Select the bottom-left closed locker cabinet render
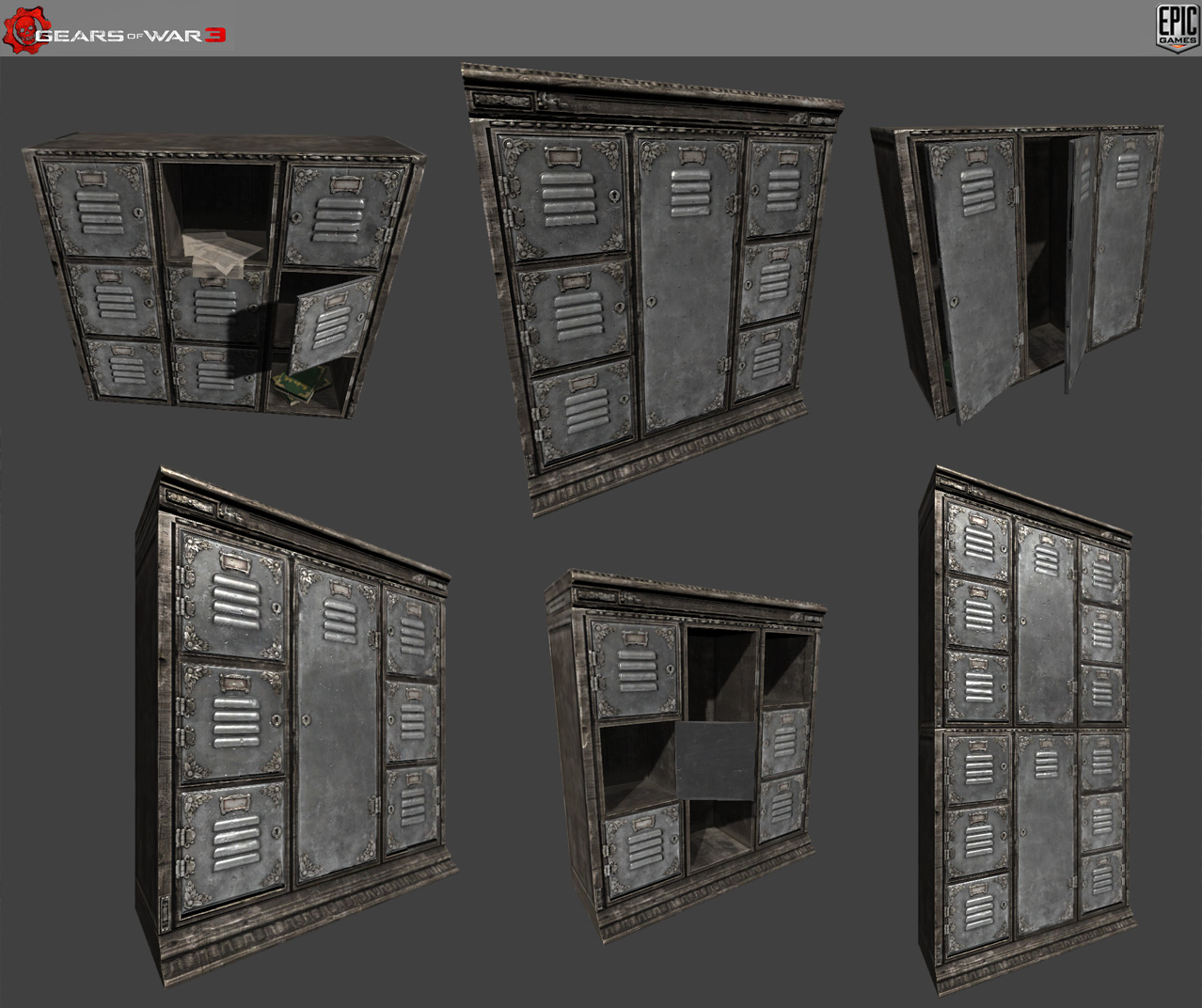Viewport: 1202px width, 1008px height. (x=294, y=726)
